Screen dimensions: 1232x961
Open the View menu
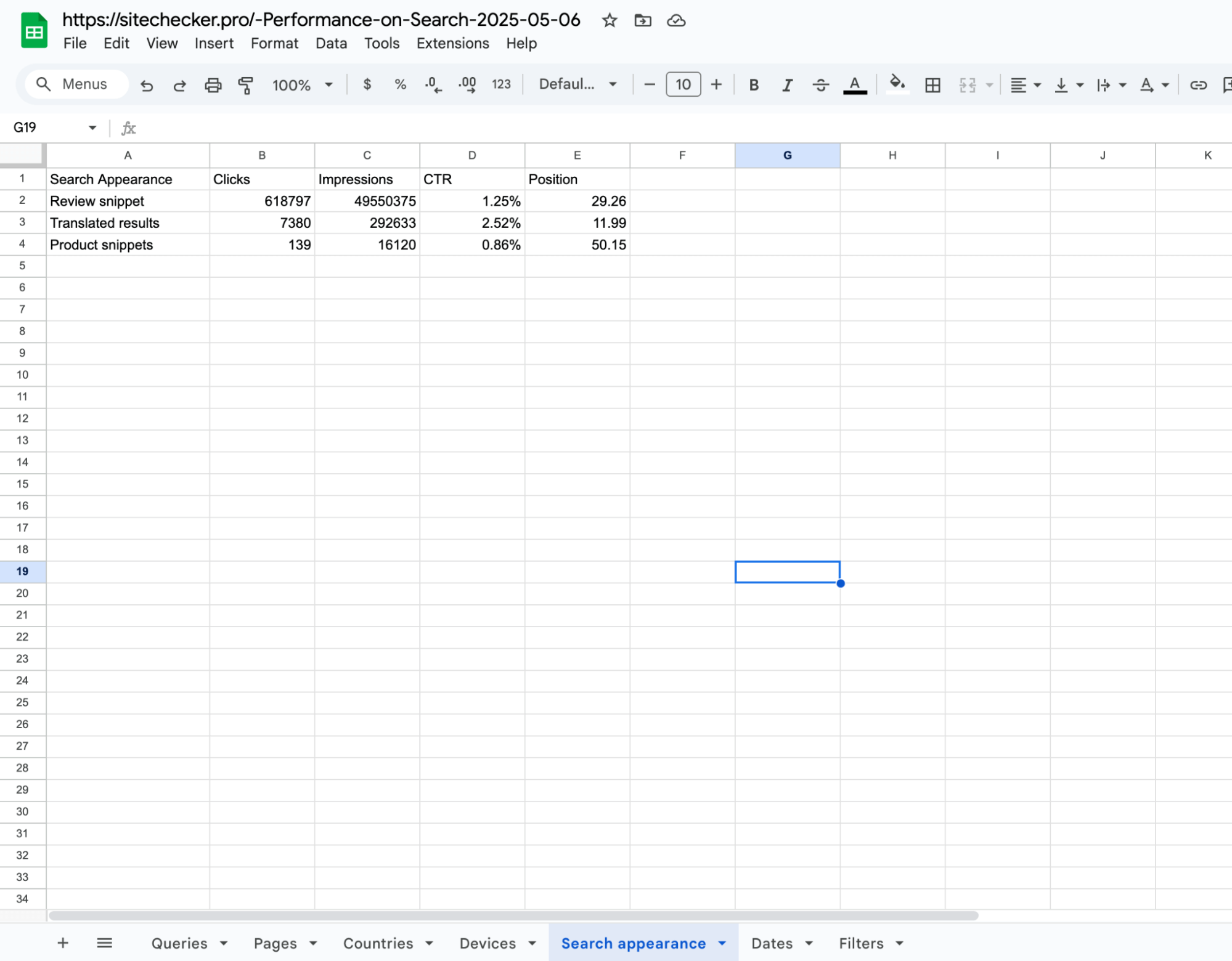pos(162,43)
